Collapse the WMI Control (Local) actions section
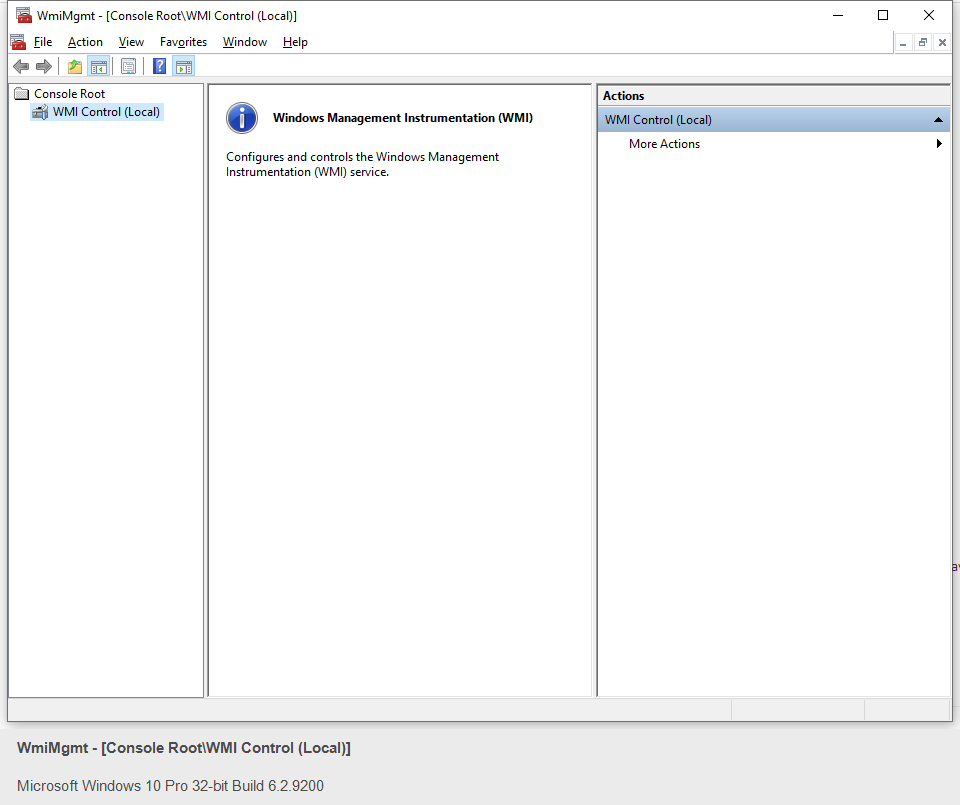This screenshot has height=805, width=960. click(x=938, y=120)
